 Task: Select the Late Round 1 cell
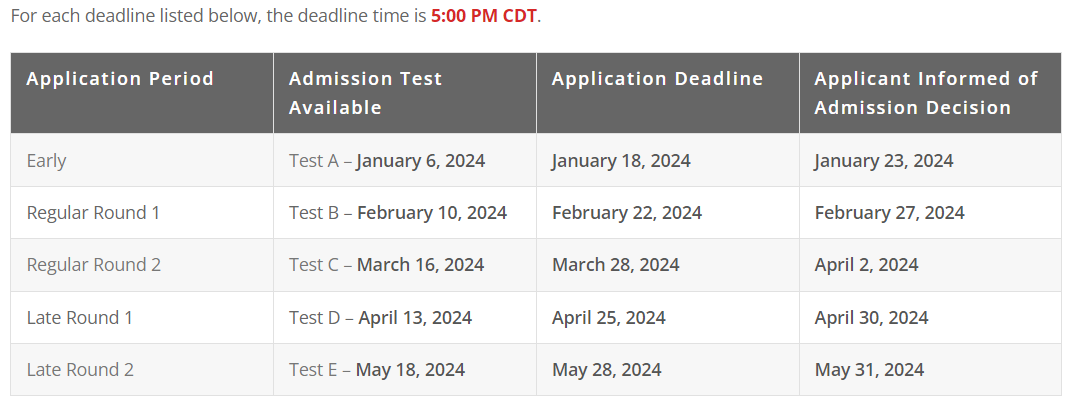click(142, 317)
